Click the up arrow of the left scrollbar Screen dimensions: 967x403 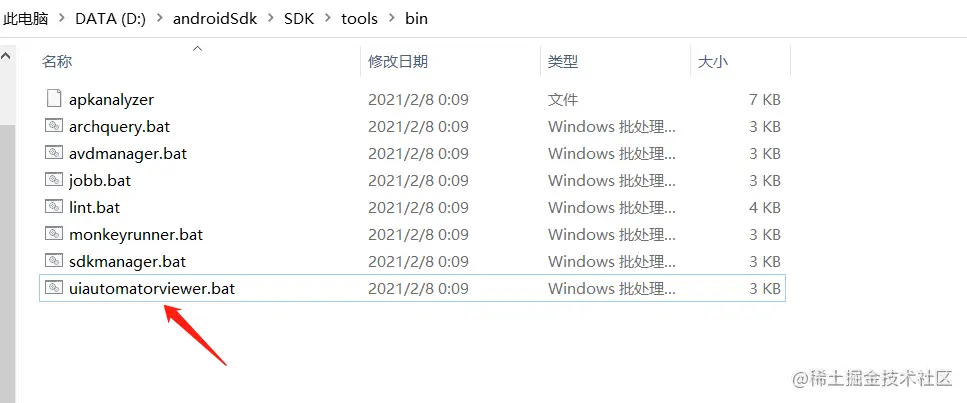6,56
